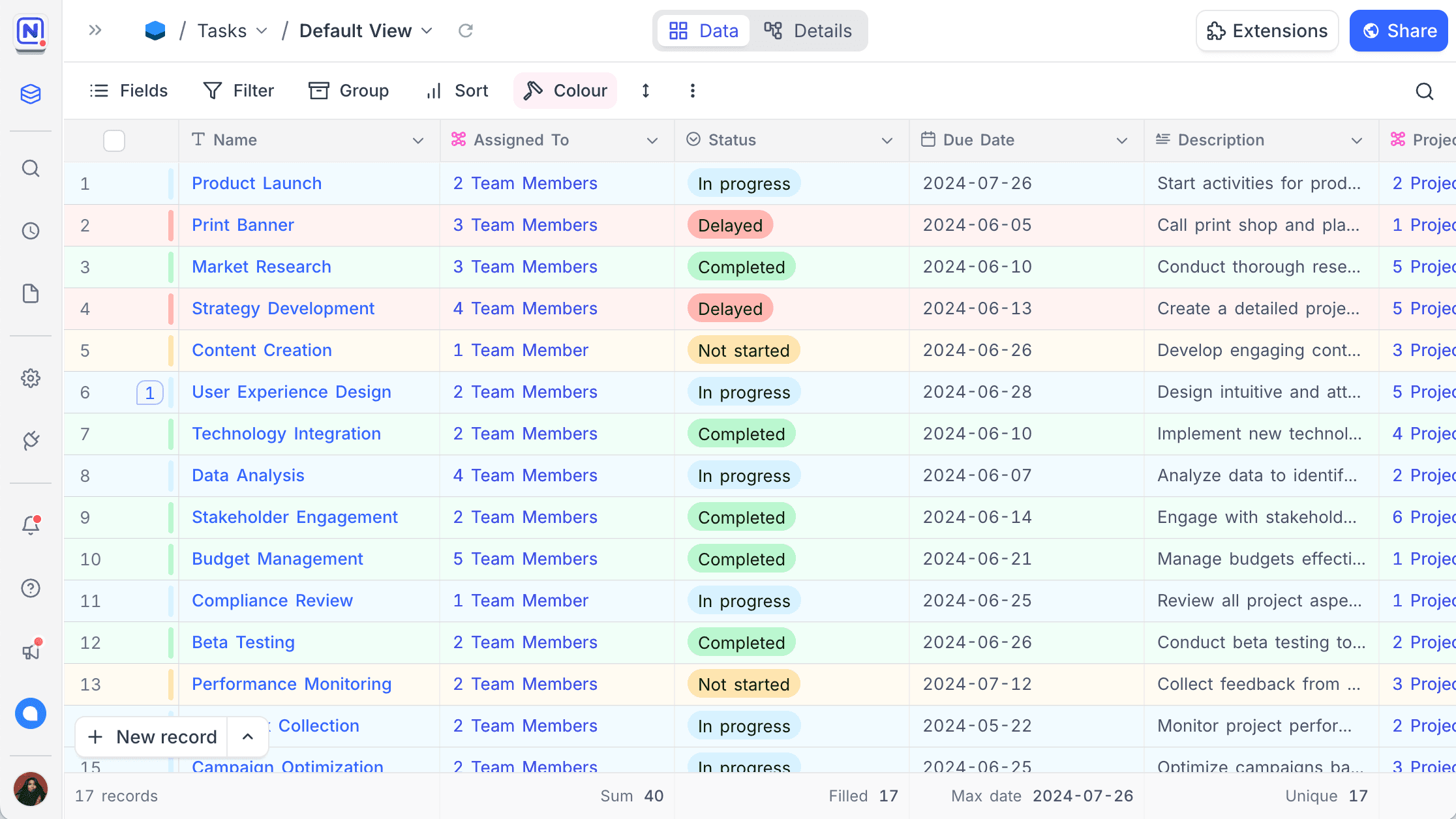1456x819 pixels.
Task: Click the megaphone announcements icon
Action: pyautogui.click(x=31, y=650)
